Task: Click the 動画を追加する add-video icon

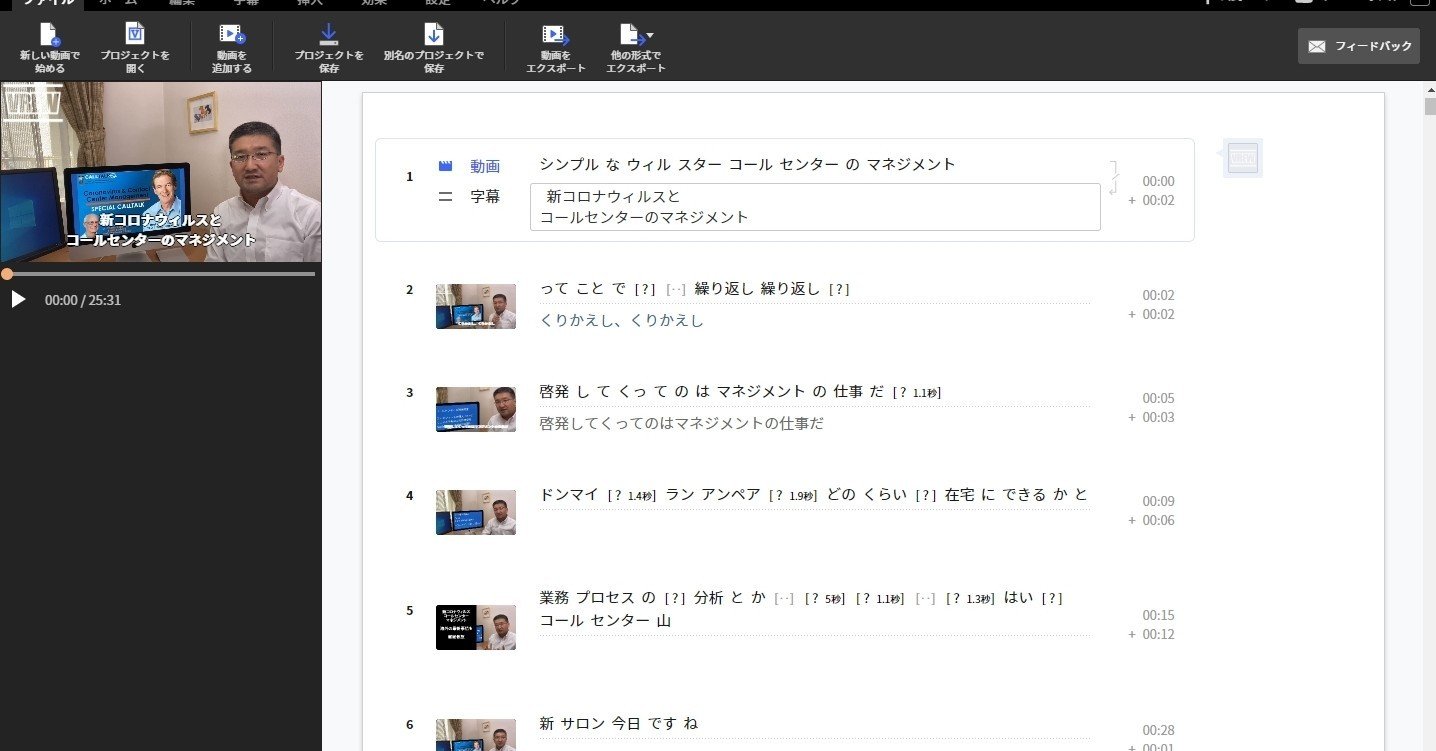Action: (x=230, y=40)
